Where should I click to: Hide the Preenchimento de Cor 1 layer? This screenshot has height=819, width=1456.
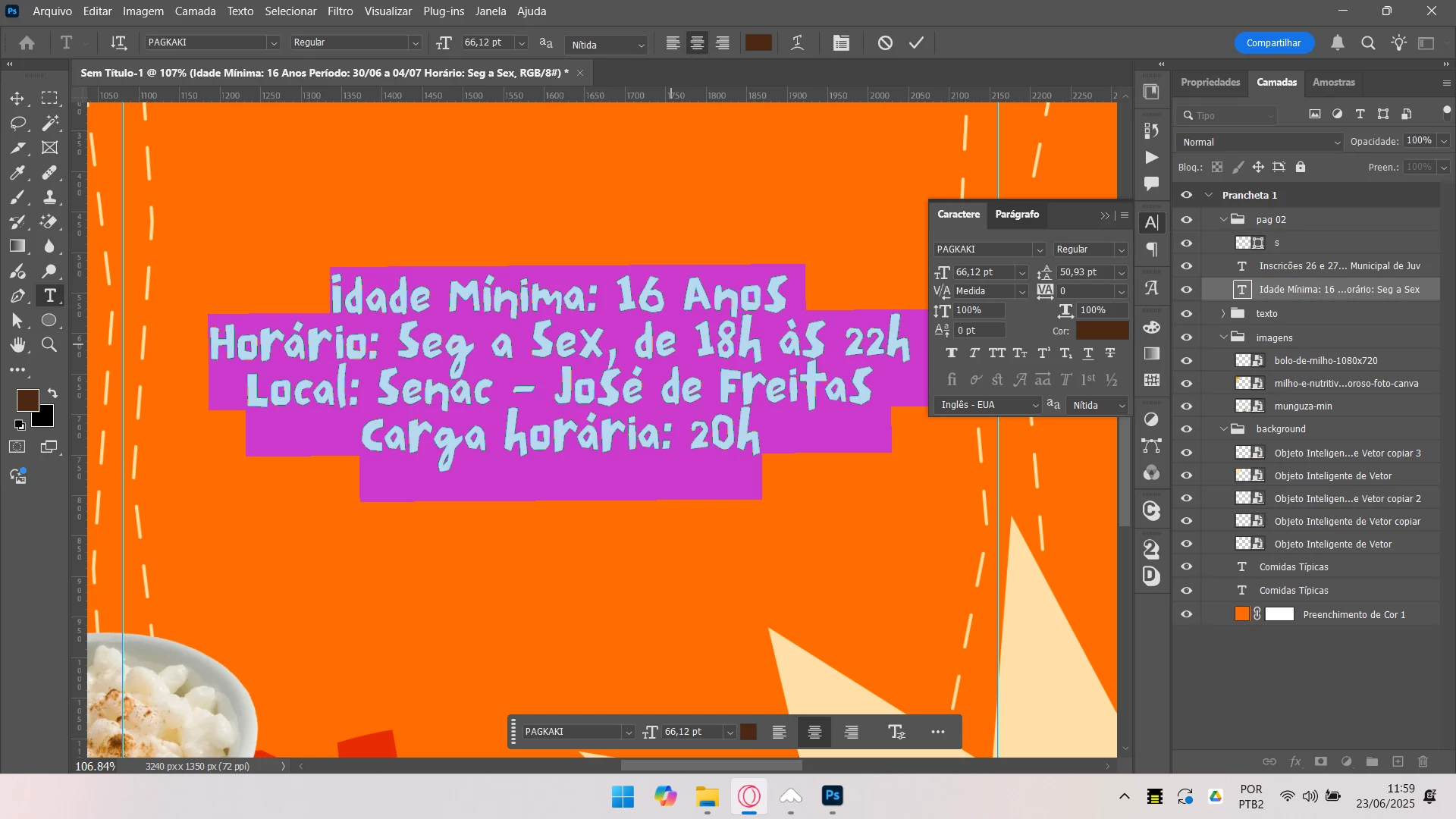point(1187,615)
